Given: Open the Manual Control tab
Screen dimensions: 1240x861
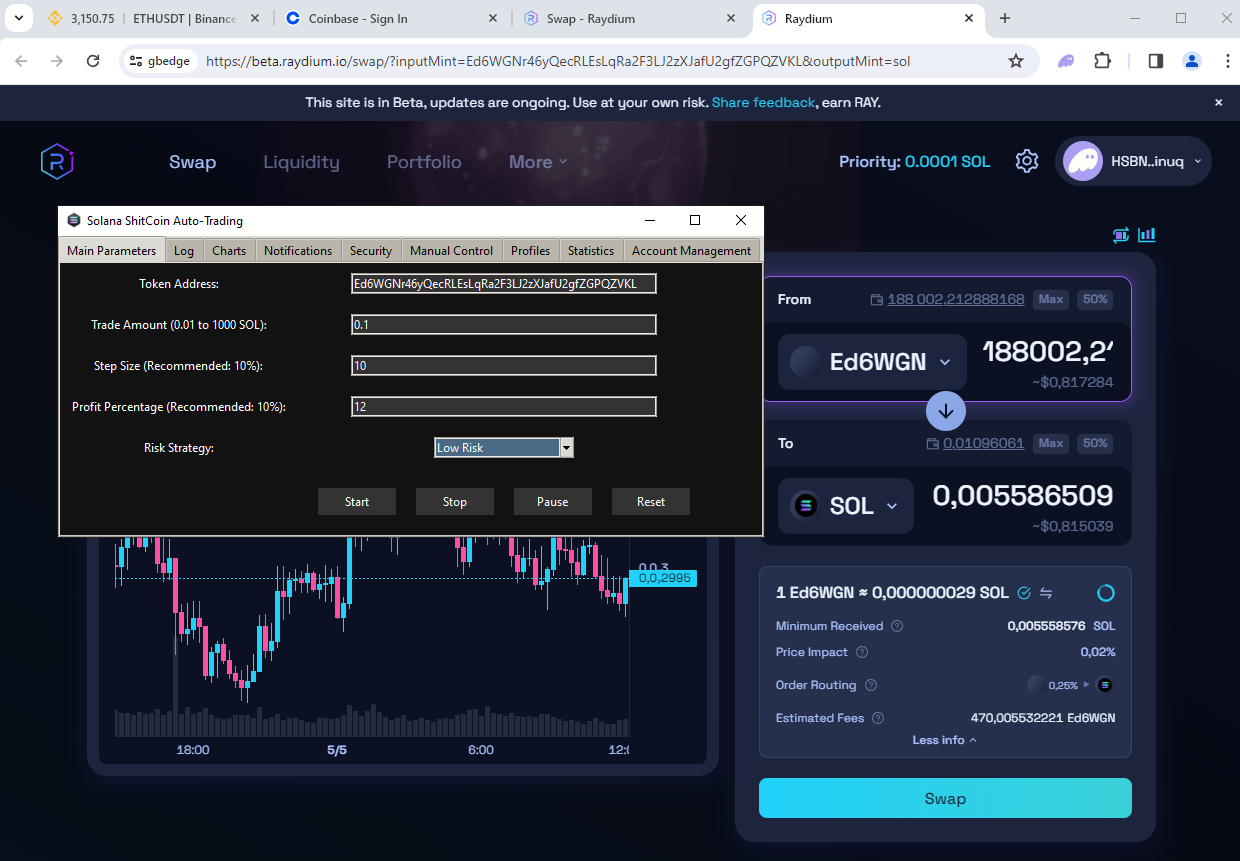Looking at the screenshot, I should tap(452, 251).
